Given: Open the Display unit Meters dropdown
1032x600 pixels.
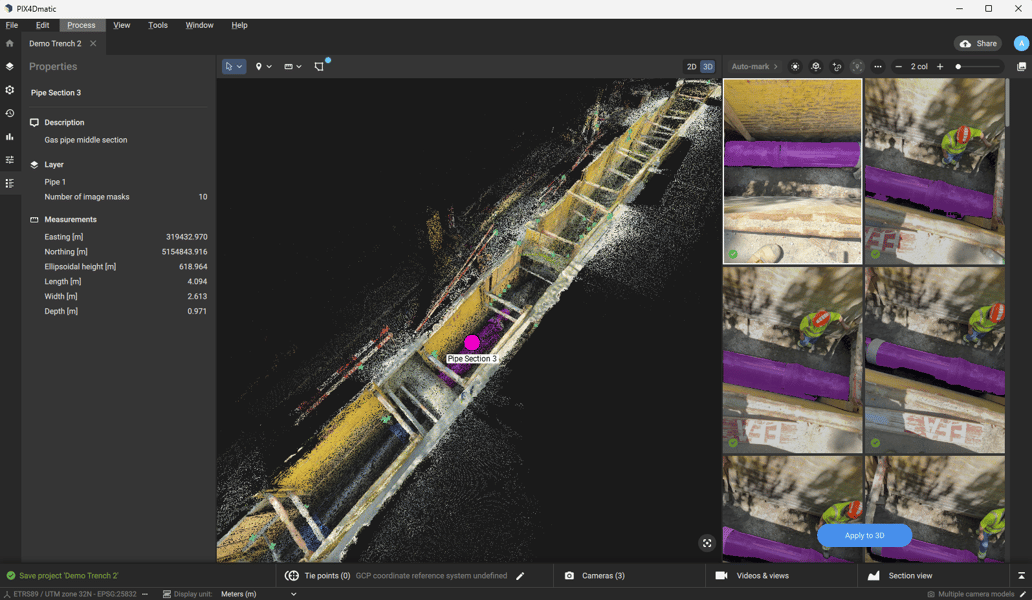Looking at the screenshot, I should (x=258, y=594).
